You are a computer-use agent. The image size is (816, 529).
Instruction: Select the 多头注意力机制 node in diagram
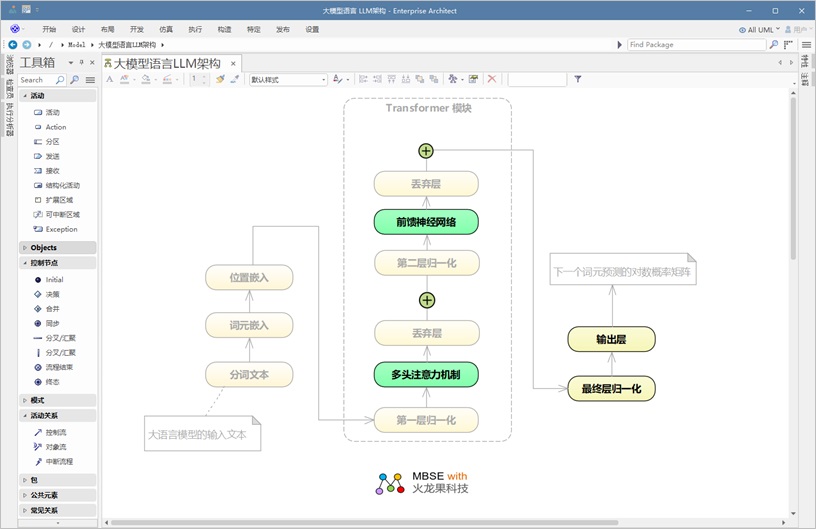[426, 375]
